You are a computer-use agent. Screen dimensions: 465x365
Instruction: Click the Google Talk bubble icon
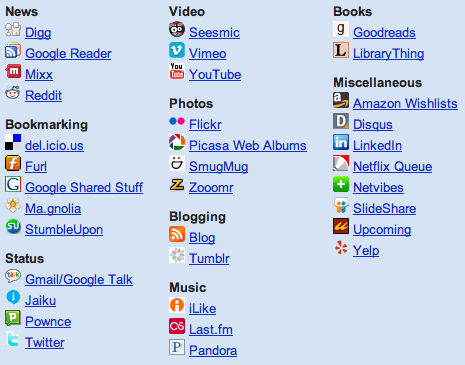coord(13,277)
